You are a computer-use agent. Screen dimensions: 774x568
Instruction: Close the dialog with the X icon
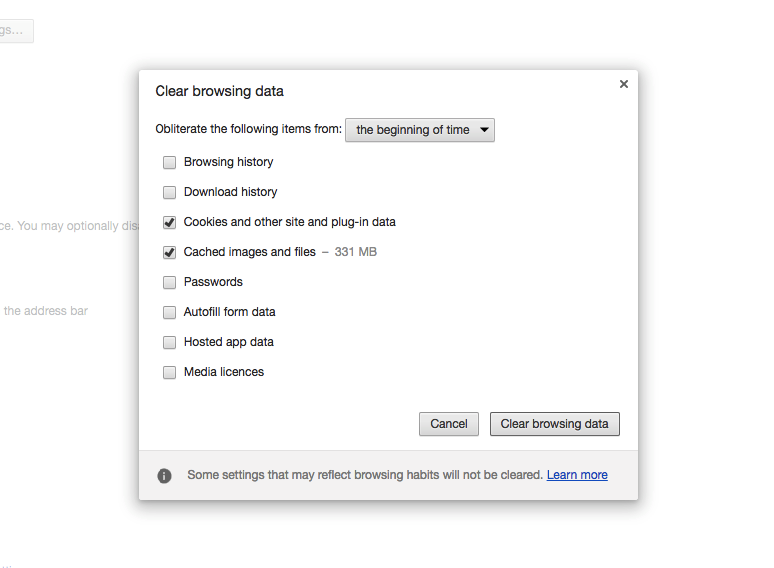[623, 84]
